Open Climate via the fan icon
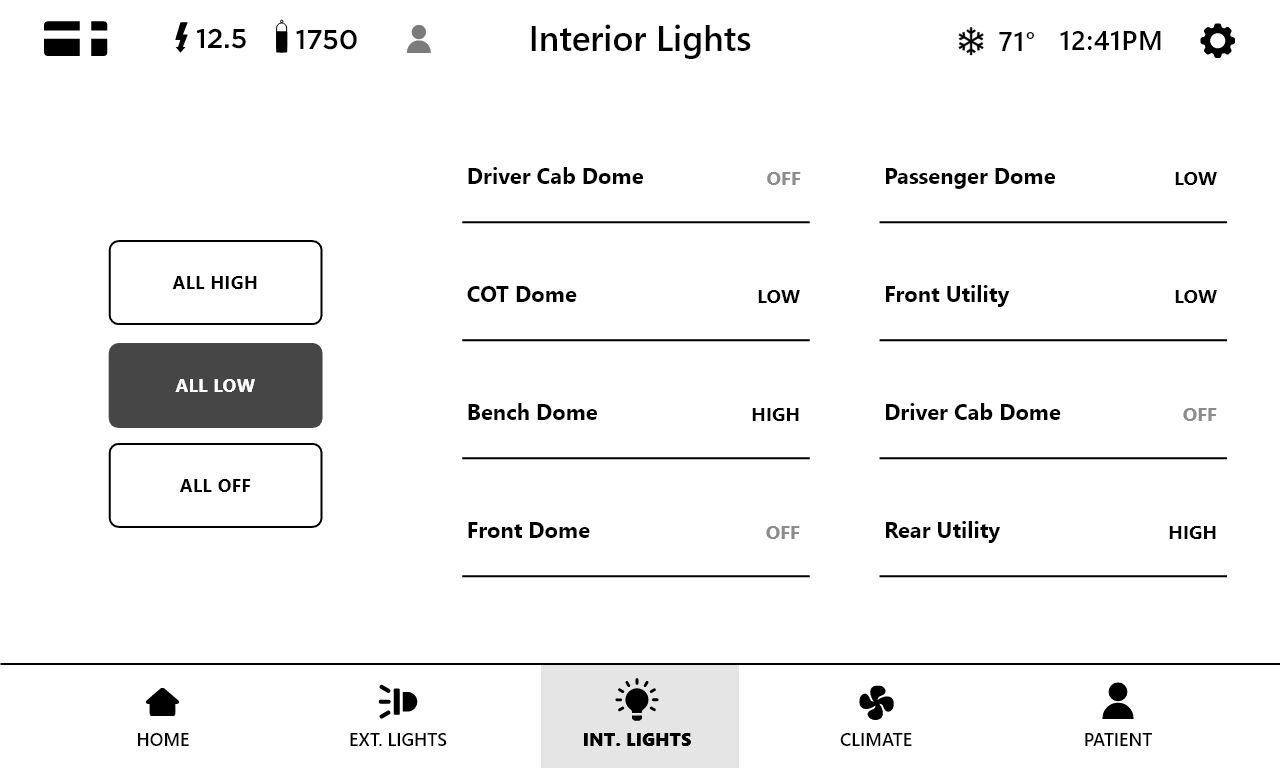Image resolution: width=1280 pixels, height=768 pixels. click(x=876, y=716)
